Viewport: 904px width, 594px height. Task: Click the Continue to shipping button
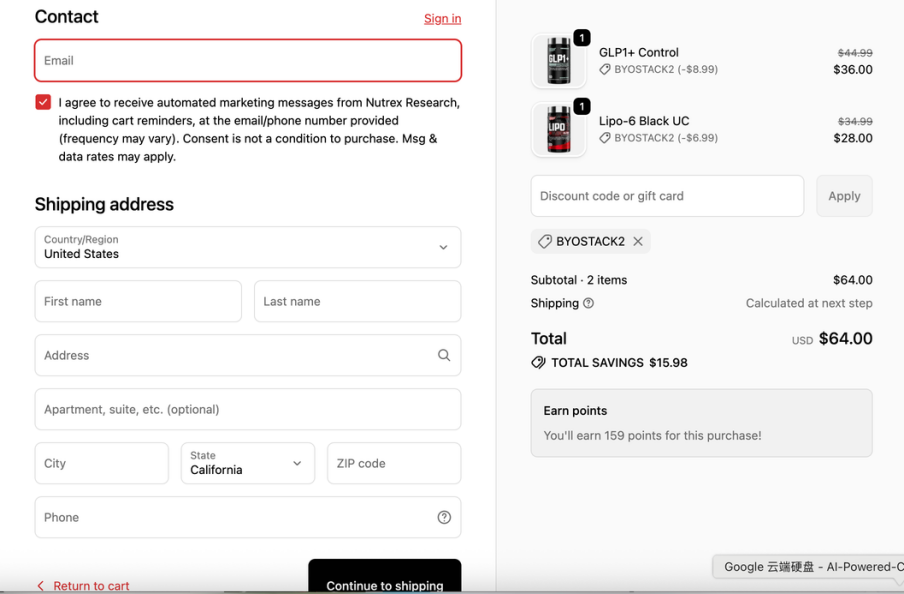coord(385,576)
